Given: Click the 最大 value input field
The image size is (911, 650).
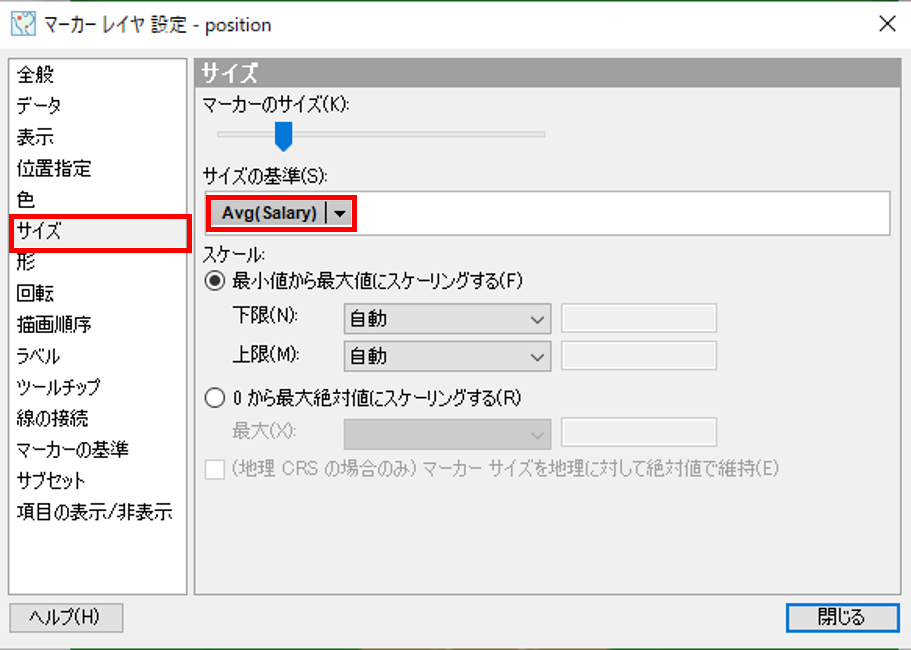Looking at the screenshot, I should pos(639,433).
